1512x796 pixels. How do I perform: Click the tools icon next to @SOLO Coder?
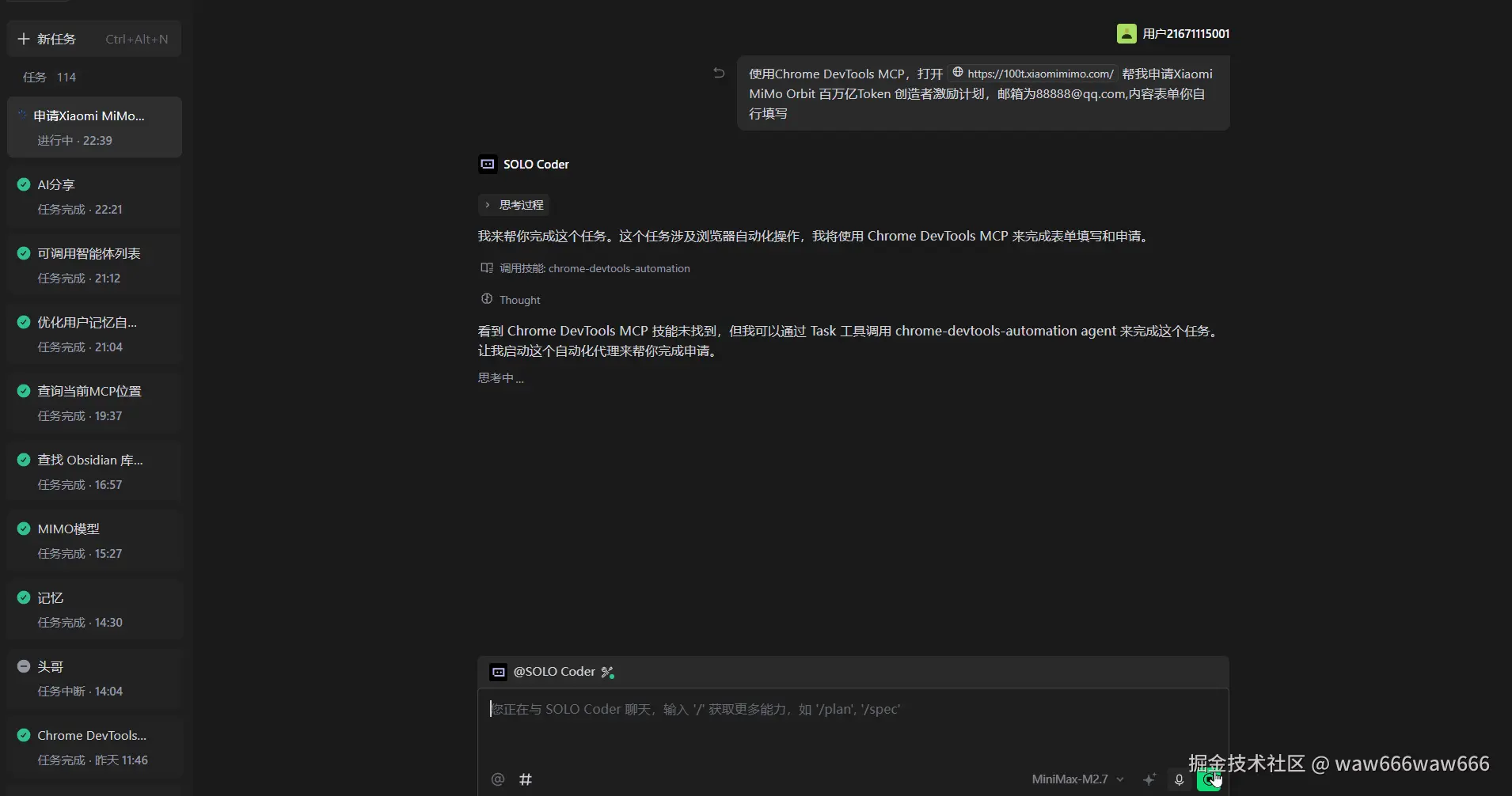coord(608,672)
